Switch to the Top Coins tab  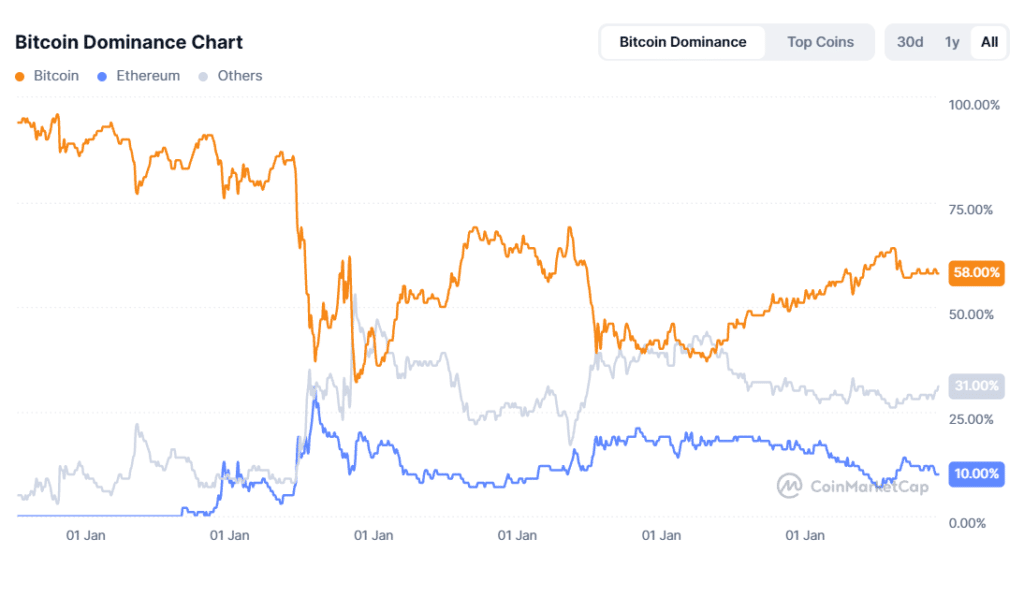point(820,42)
